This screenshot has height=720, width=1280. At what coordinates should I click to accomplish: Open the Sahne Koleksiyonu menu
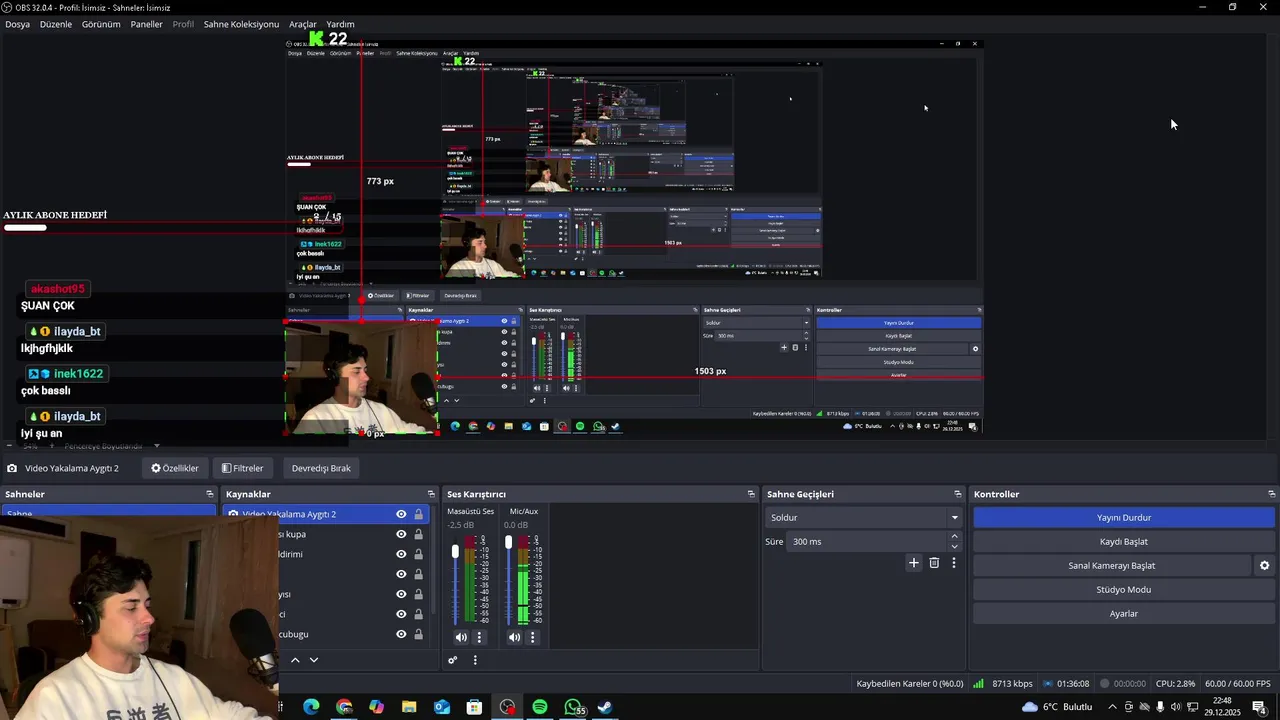pyautogui.click(x=241, y=24)
